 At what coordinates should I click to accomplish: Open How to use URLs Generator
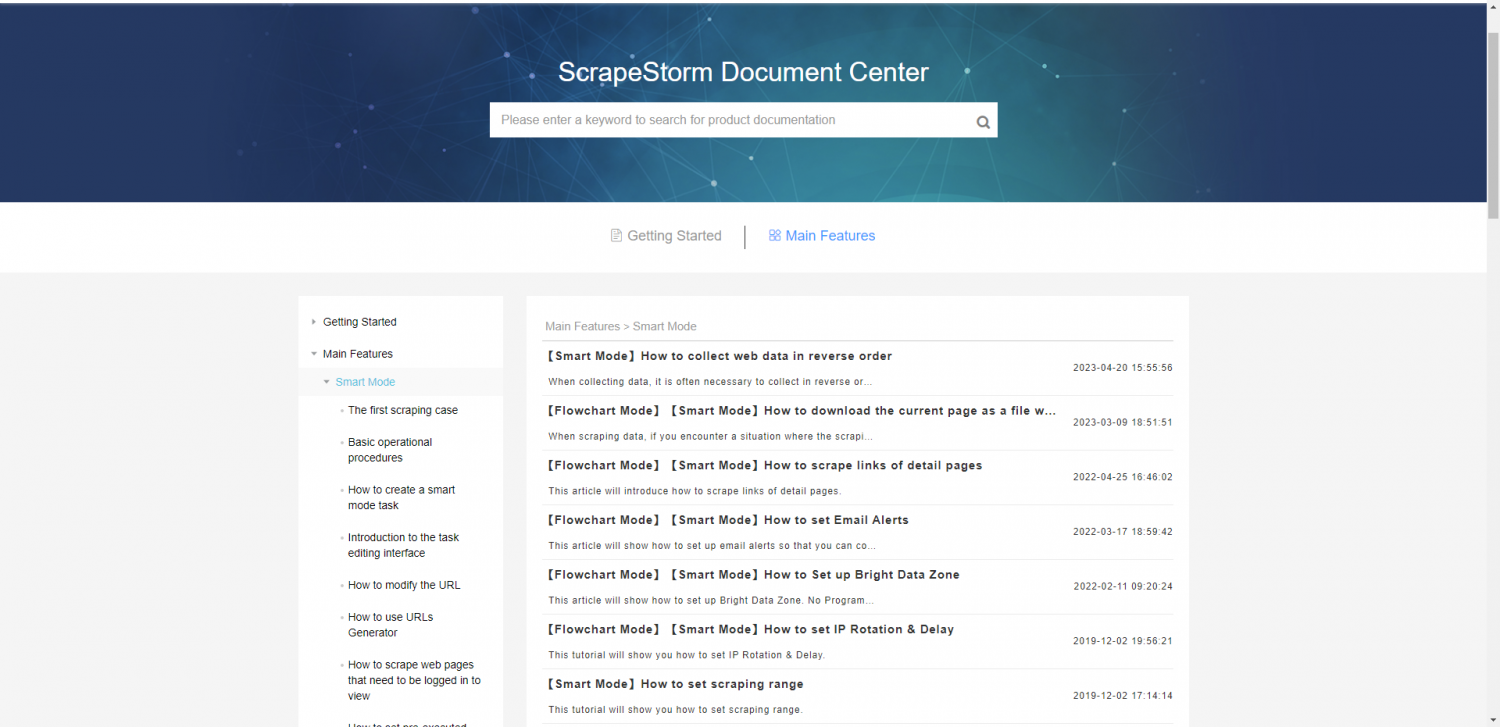[x=390, y=625]
